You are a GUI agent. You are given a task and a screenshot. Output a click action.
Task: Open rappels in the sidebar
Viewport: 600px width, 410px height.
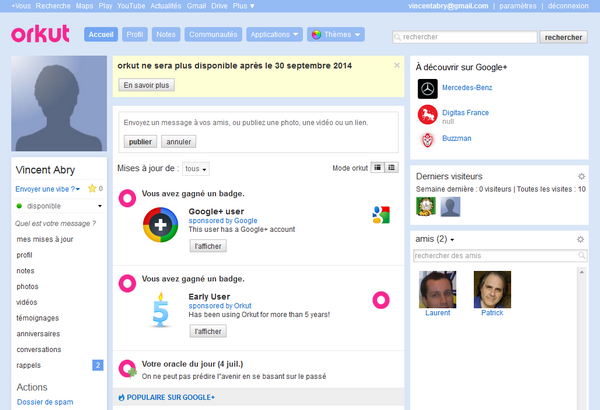[x=28, y=365]
